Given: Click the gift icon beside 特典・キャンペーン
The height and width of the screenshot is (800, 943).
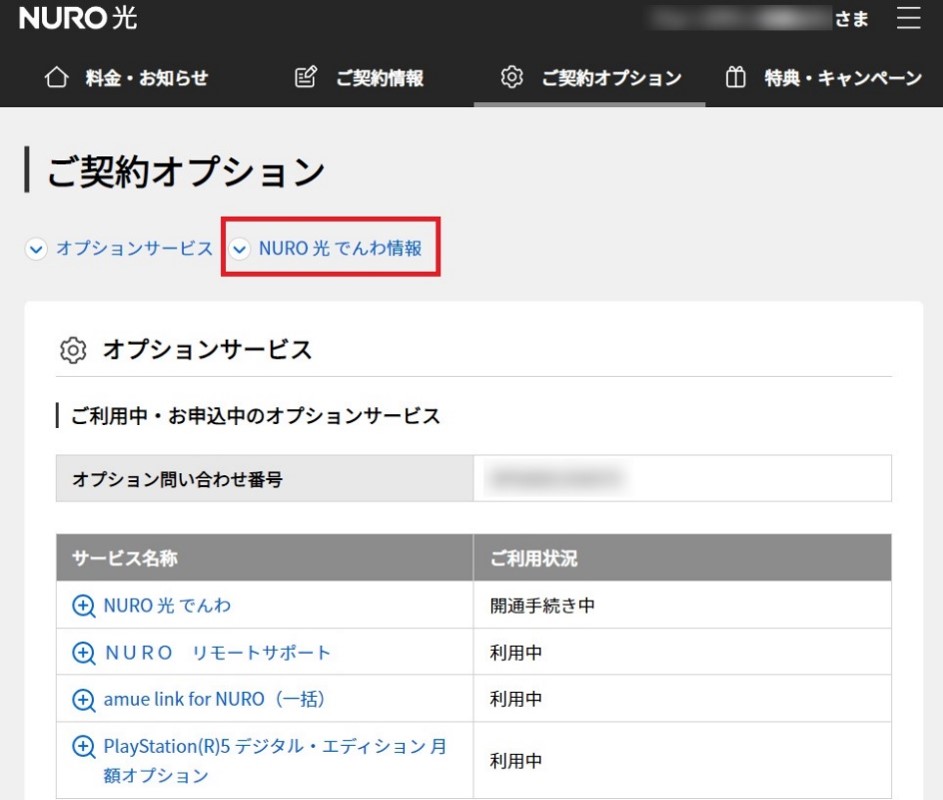Looking at the screenshot, I should (735, 78).
